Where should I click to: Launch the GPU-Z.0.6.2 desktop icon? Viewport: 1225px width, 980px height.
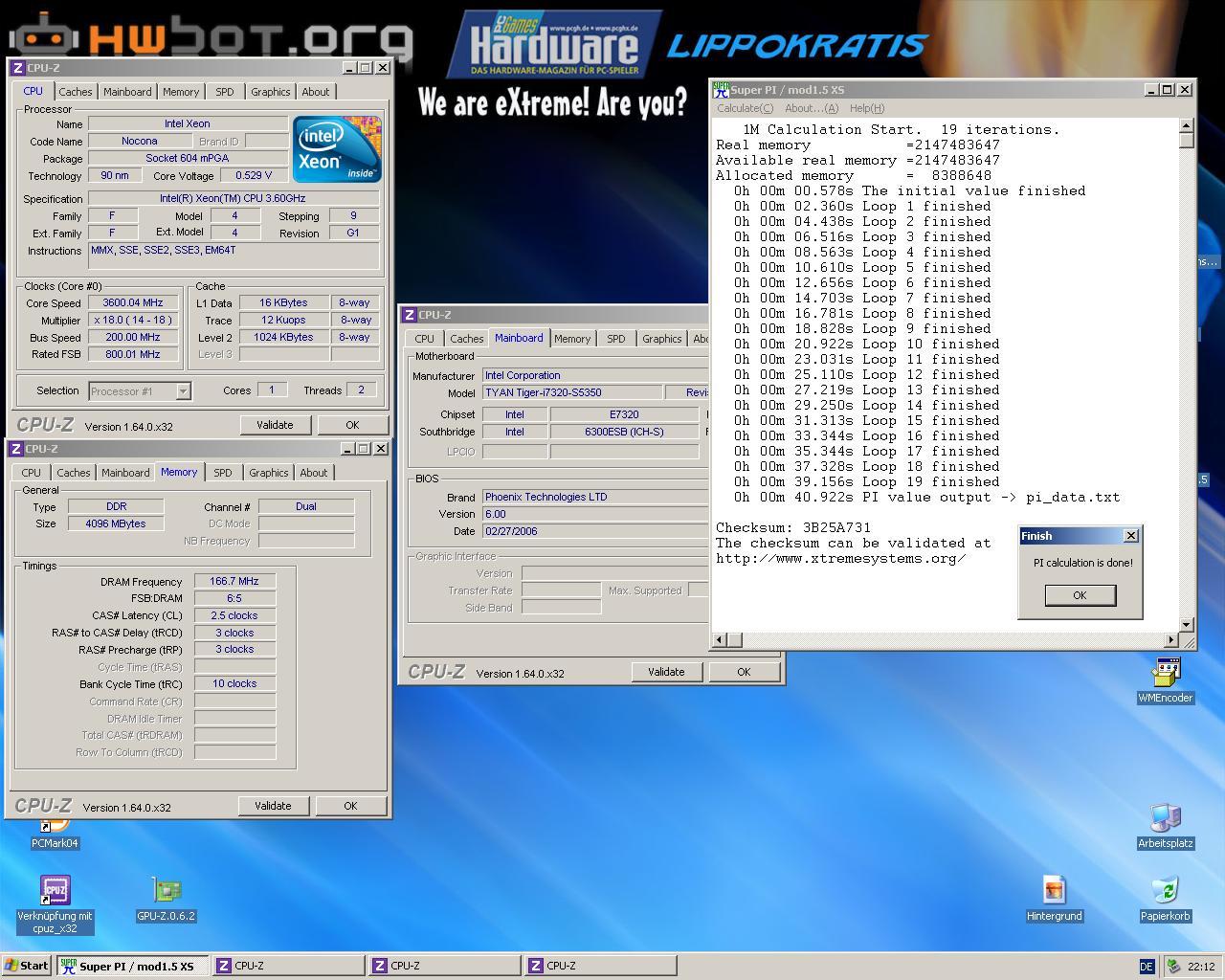pos(166,900)
